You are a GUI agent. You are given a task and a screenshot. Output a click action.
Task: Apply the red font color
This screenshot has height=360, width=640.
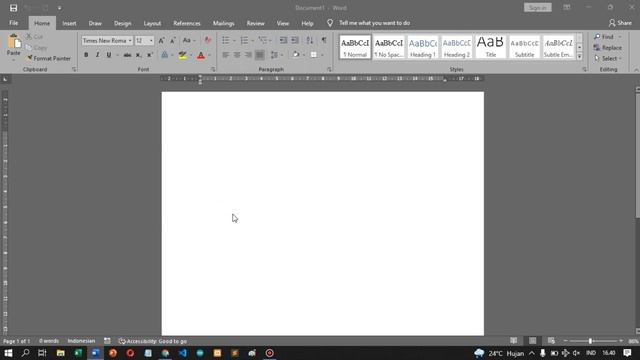(x=201, y=55)
